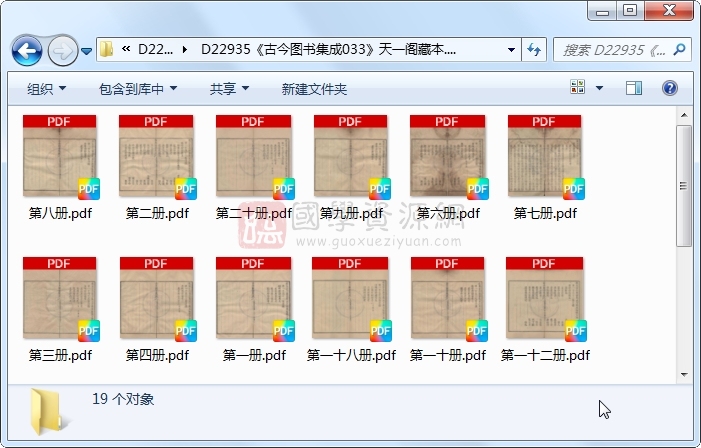
Task: Open help with question mark icon
Action: pos(670,88)
